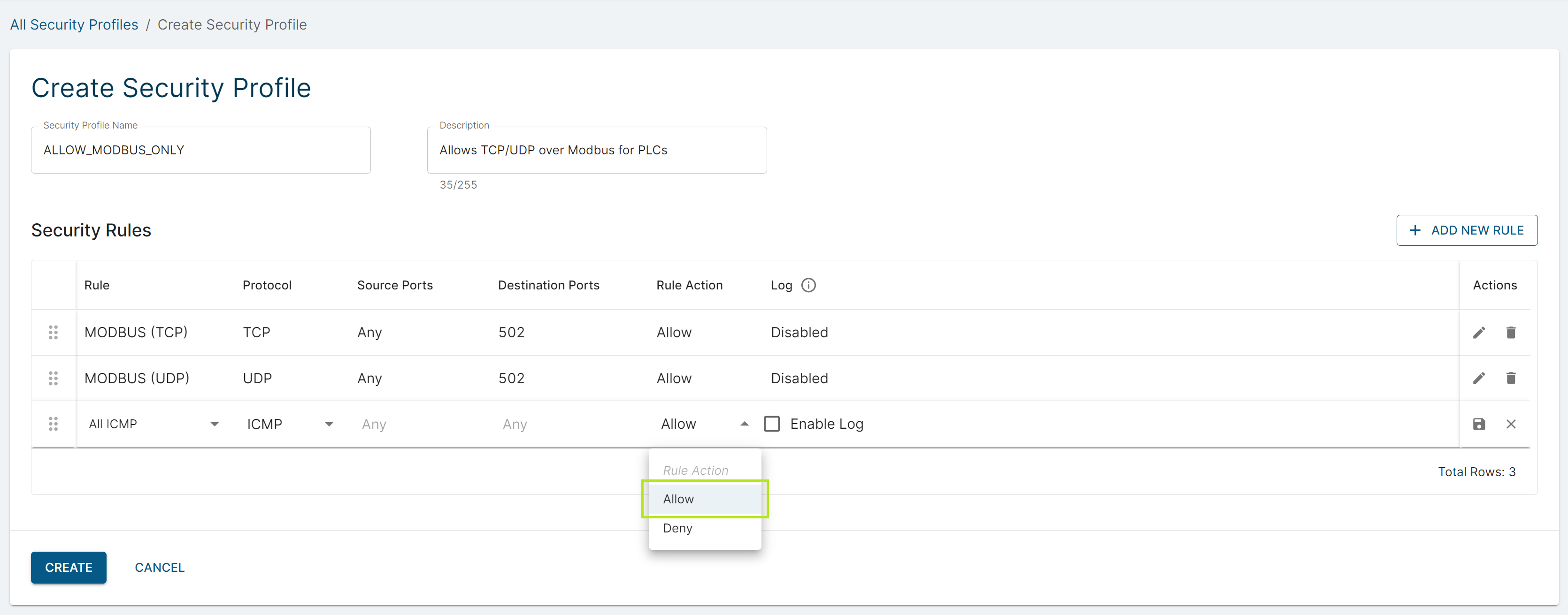Edit the MODBUS (TCP) rule pencil icon
Screen dimensions: 1568x615
[1478, 332]
